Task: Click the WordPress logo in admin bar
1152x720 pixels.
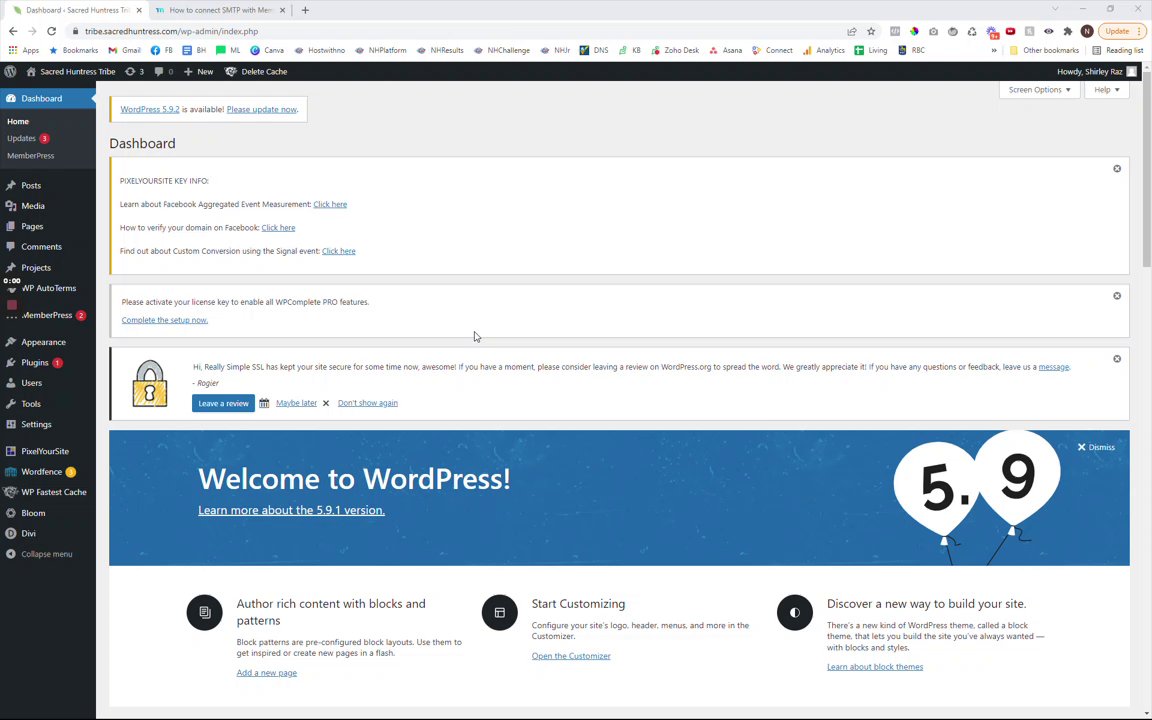Action: [10, 71]
